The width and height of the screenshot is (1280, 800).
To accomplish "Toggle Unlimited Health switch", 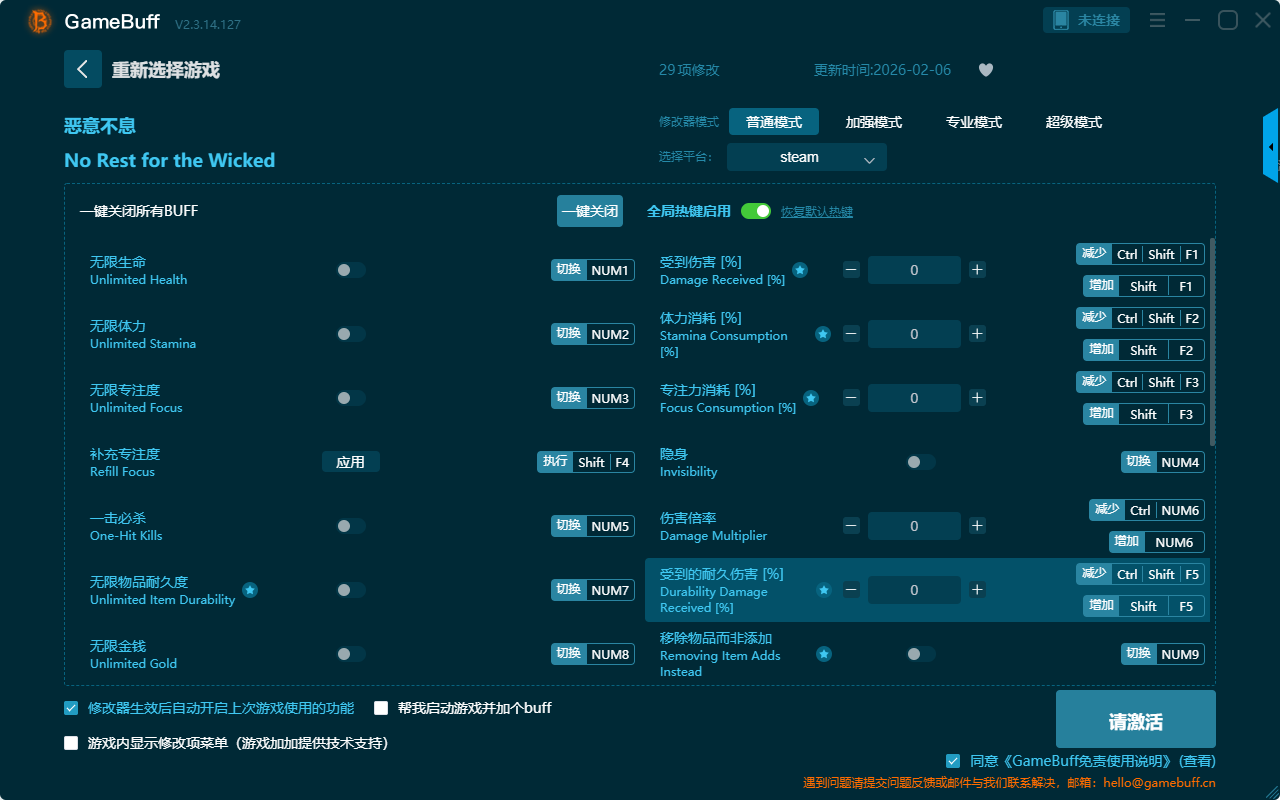I will (350, 270).
